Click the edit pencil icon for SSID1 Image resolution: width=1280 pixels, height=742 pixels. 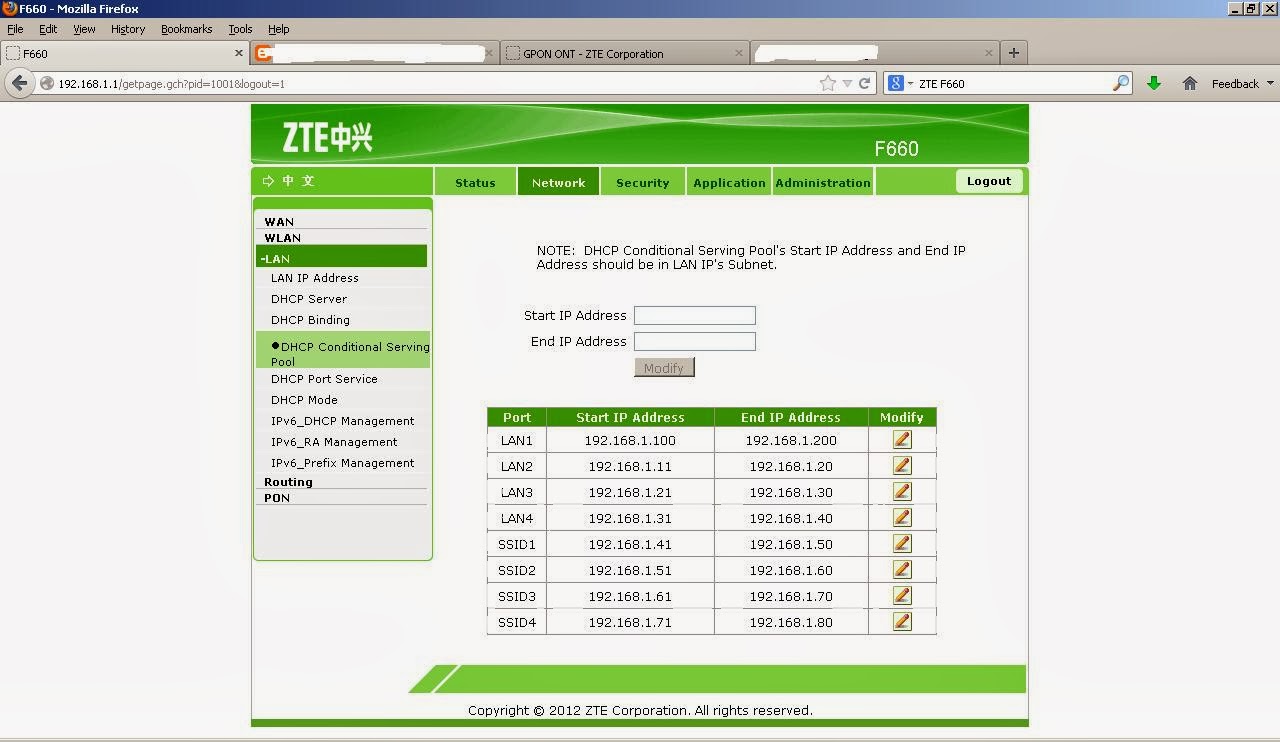(902, 543)
